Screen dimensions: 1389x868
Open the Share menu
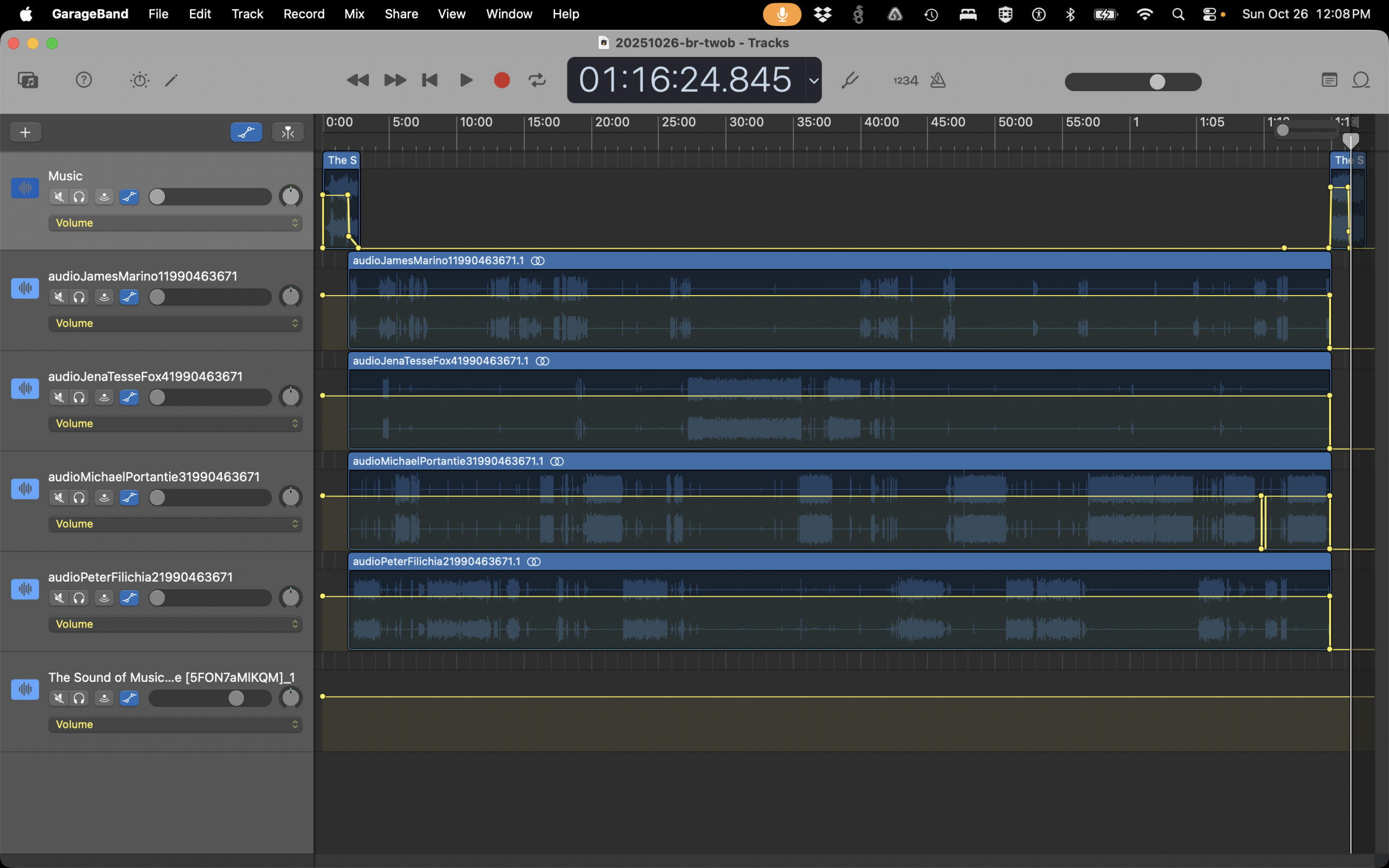[x=400, y=14]
